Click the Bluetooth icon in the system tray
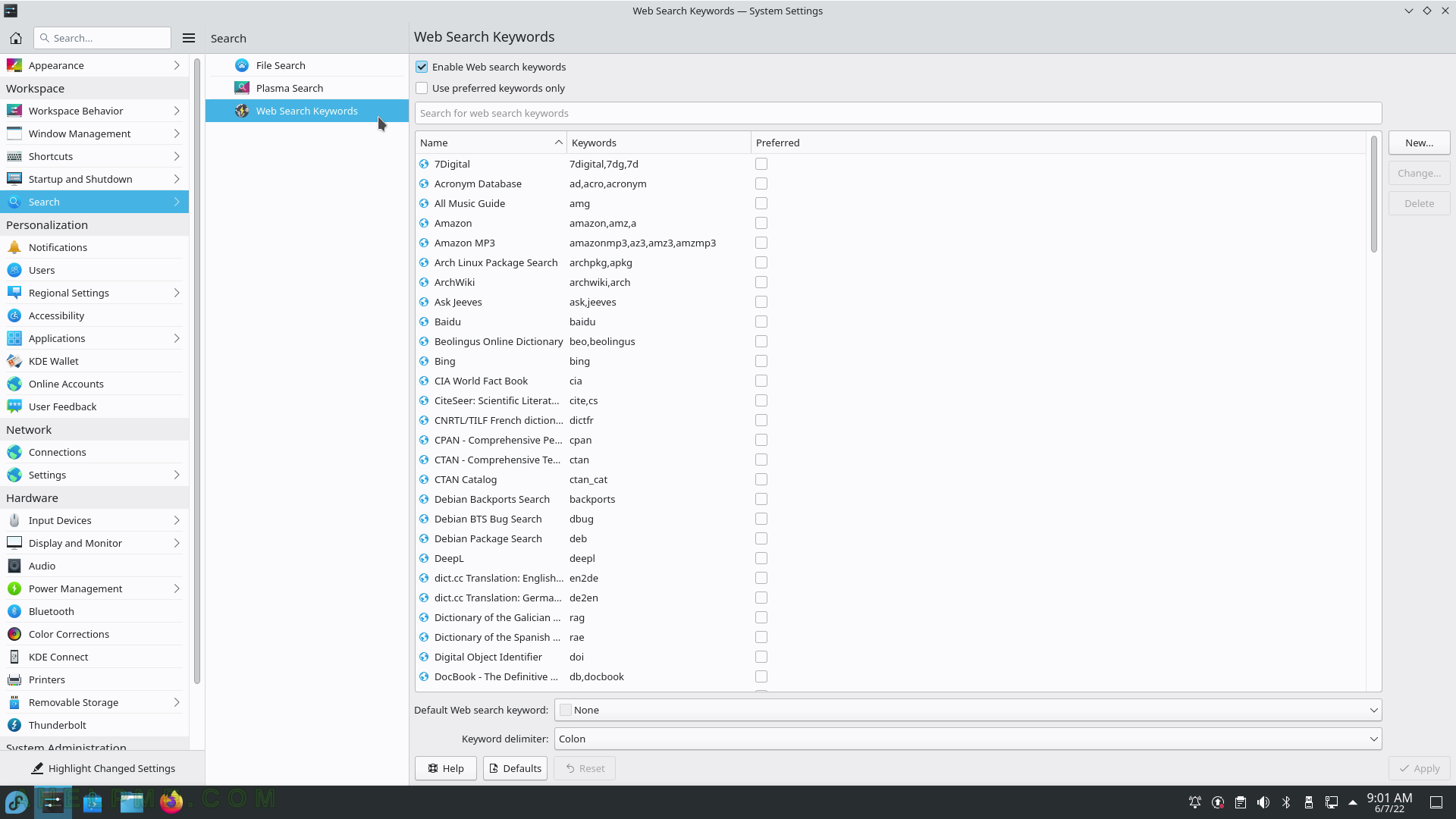 (x=1286, y=802)
